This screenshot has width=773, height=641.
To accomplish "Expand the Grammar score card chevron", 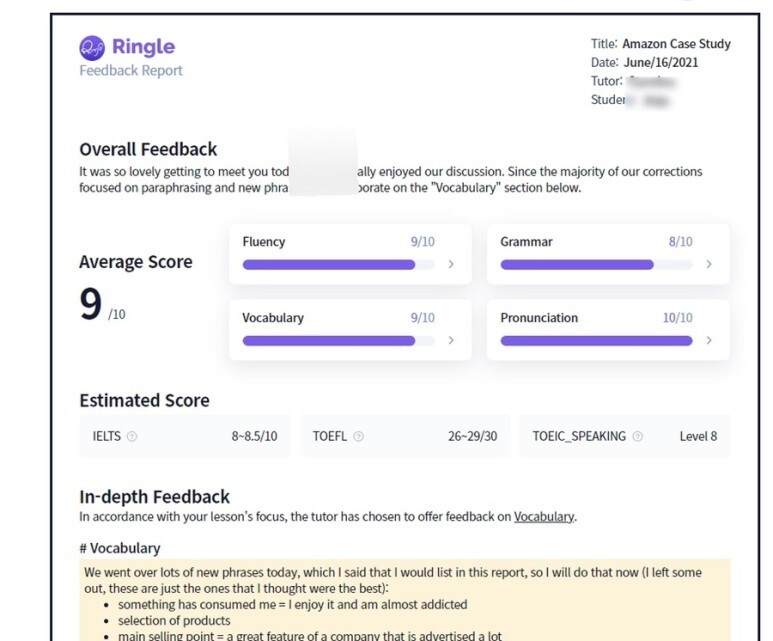I will (x=709, y=264).
